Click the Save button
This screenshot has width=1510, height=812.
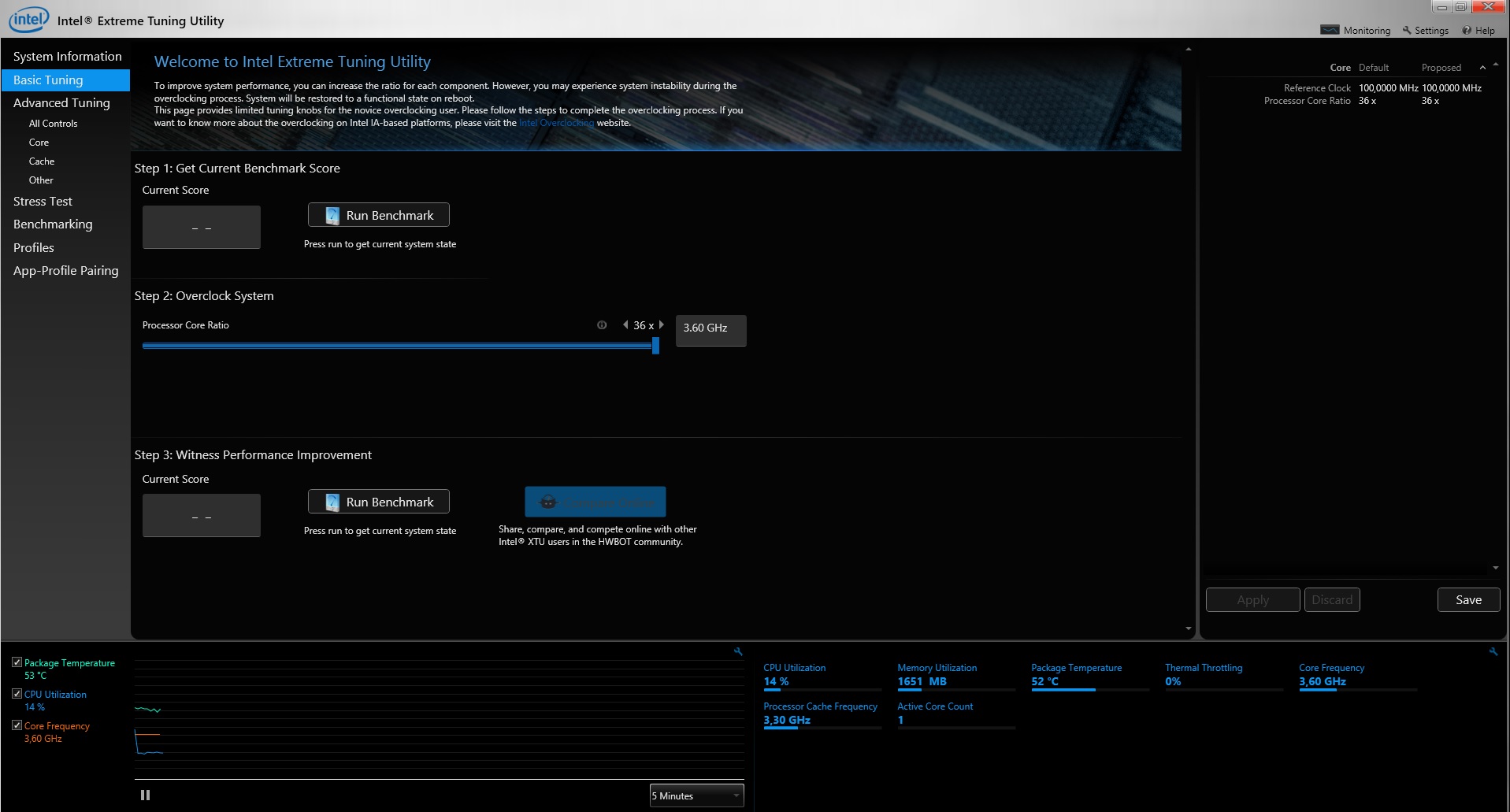1468,599
